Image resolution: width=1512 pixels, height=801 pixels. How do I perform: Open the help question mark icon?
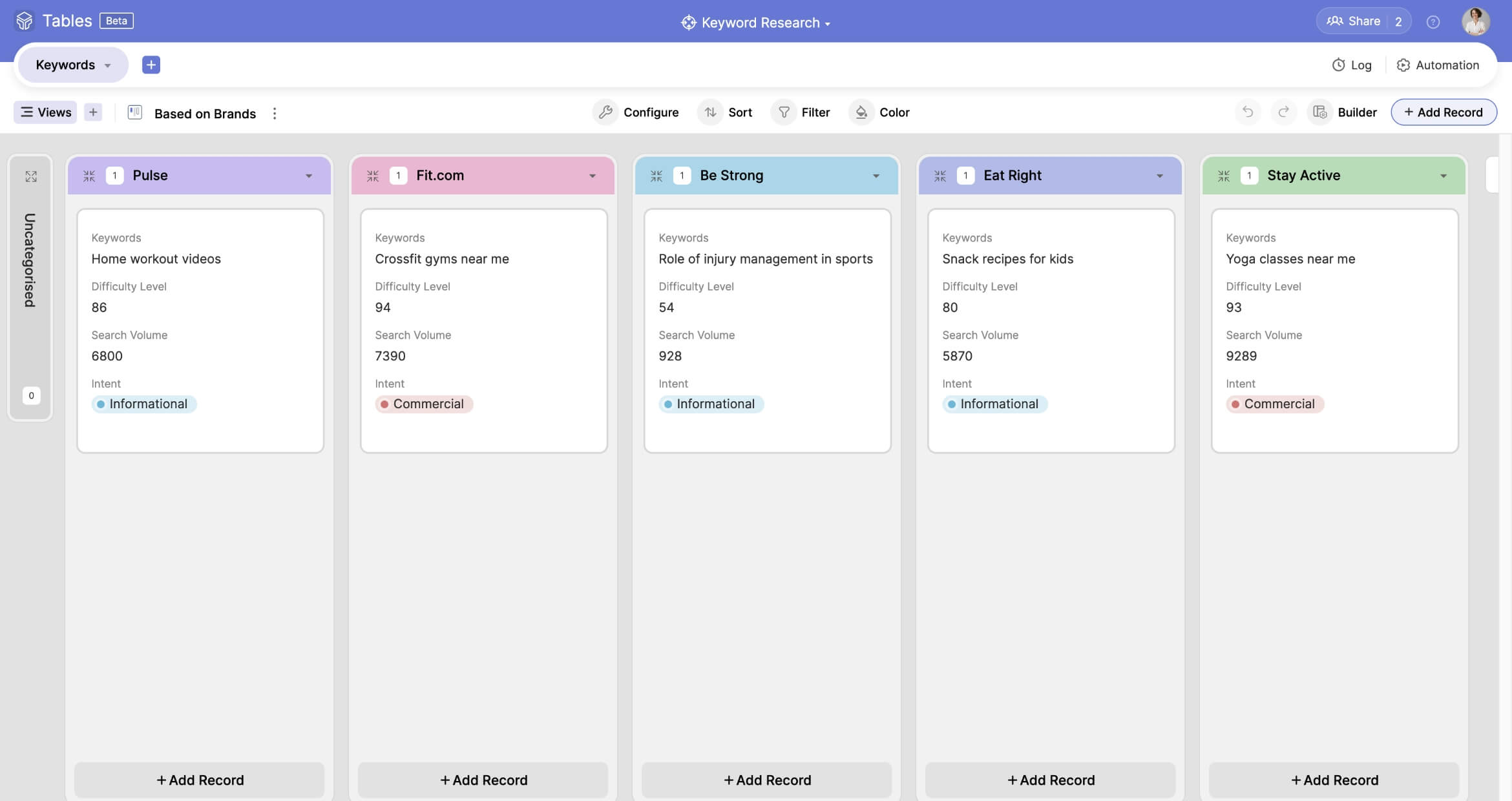(1433, 22)
